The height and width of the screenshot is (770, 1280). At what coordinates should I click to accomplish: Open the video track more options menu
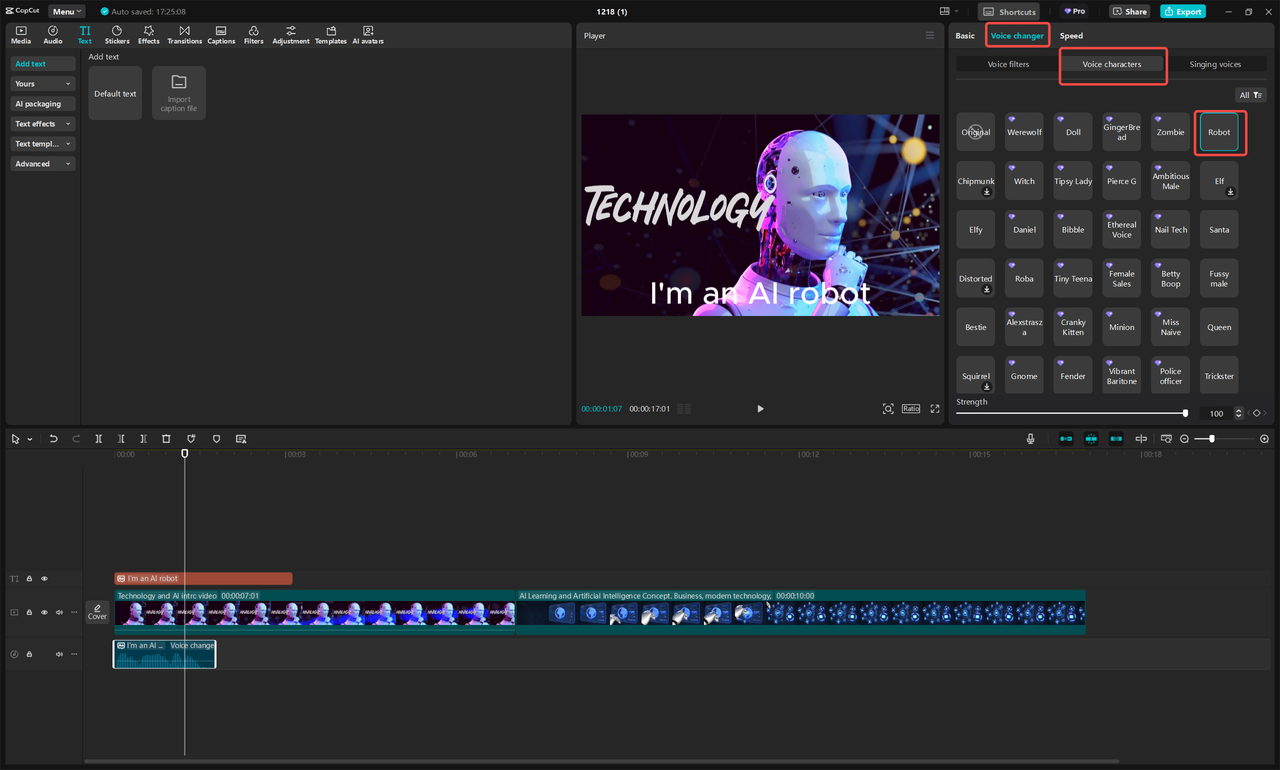tap(74, 612)
